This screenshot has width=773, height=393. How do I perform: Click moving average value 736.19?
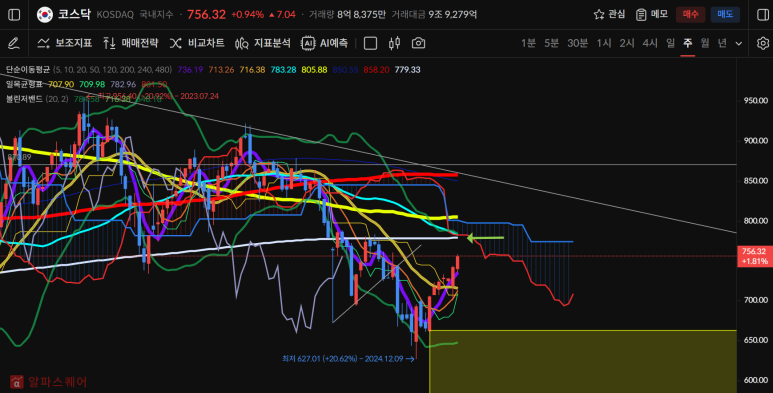pos(190,70)
